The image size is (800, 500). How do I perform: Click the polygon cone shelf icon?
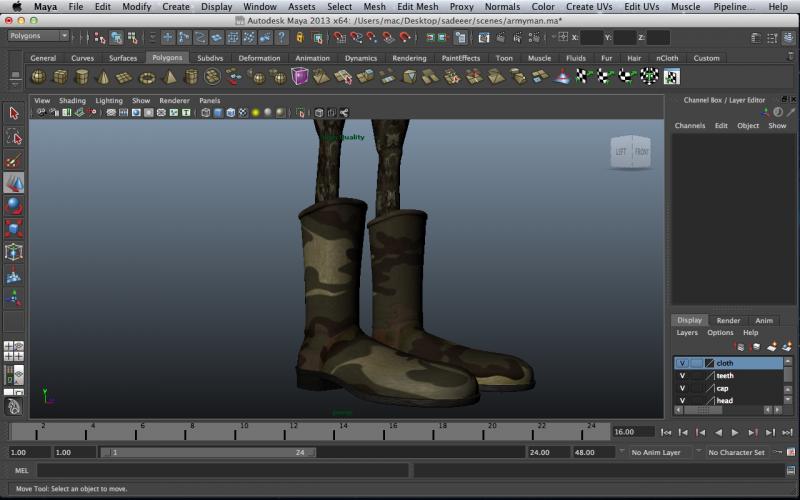tap(103, 77)
